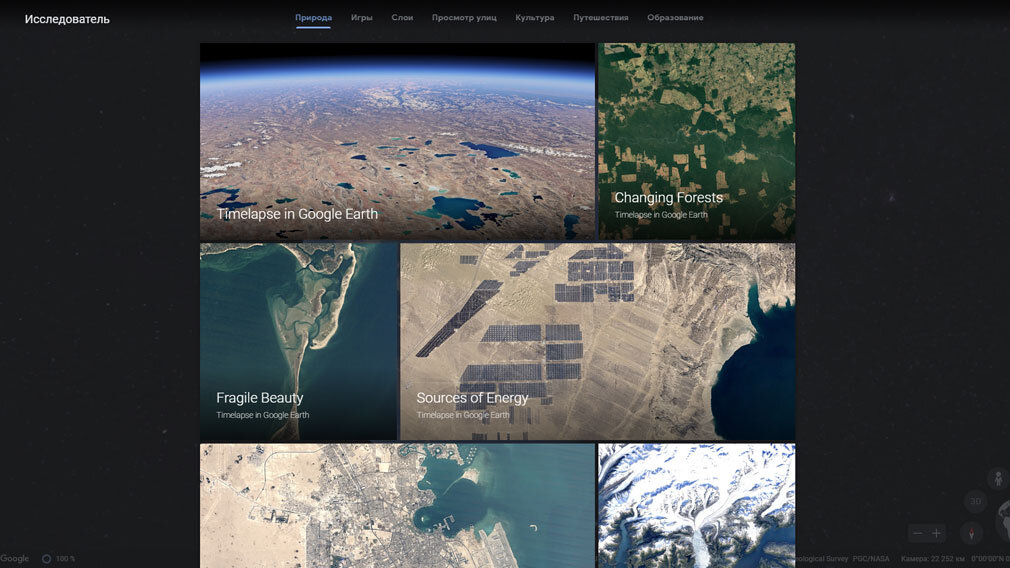Select the Природа tab

tap(313, 17)
